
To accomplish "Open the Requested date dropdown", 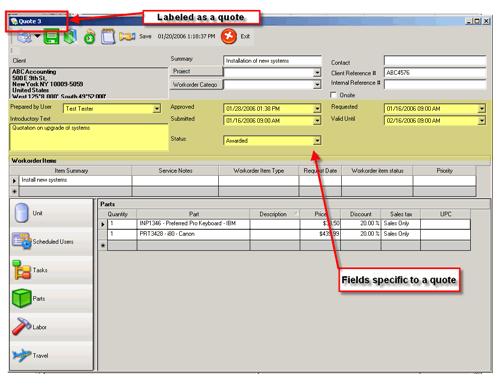I will (482, 109).
